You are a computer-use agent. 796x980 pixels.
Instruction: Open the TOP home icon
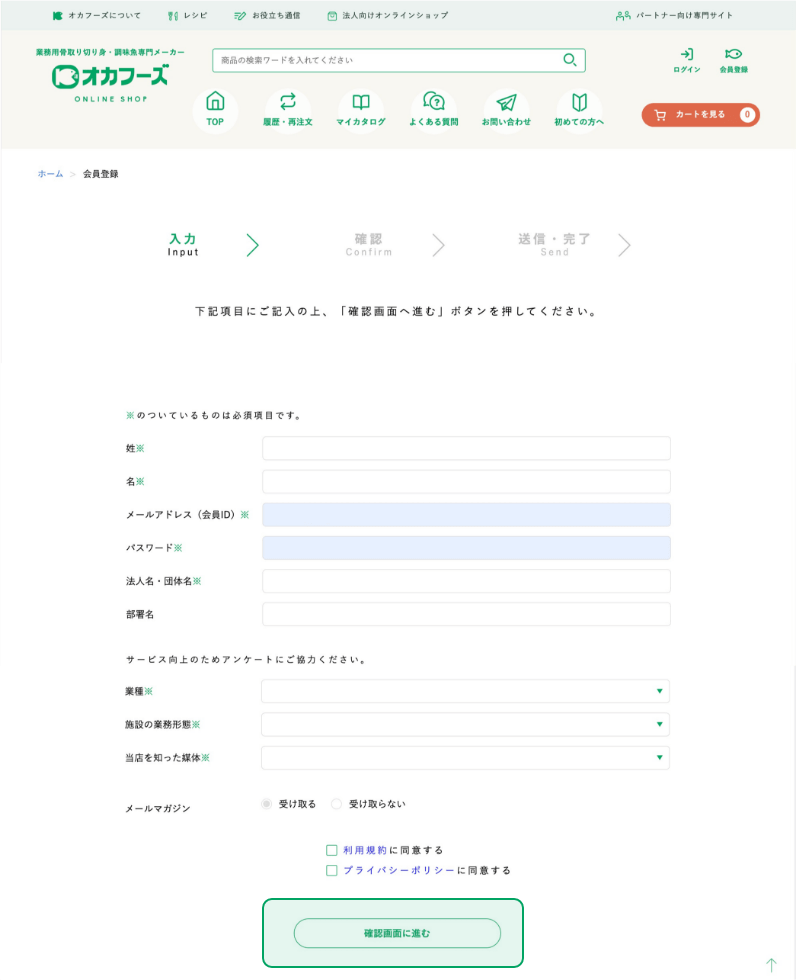click(215, 102)
